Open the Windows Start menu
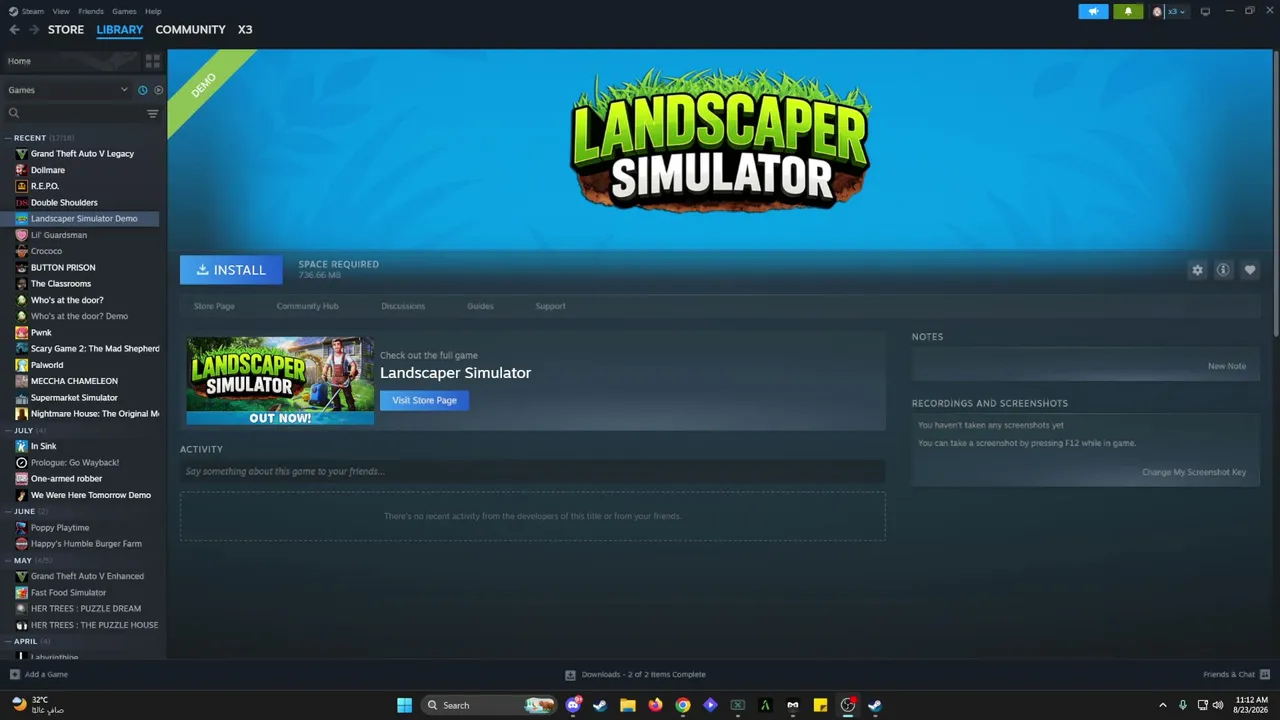The image size is (1280, 720). pos(404,705)
